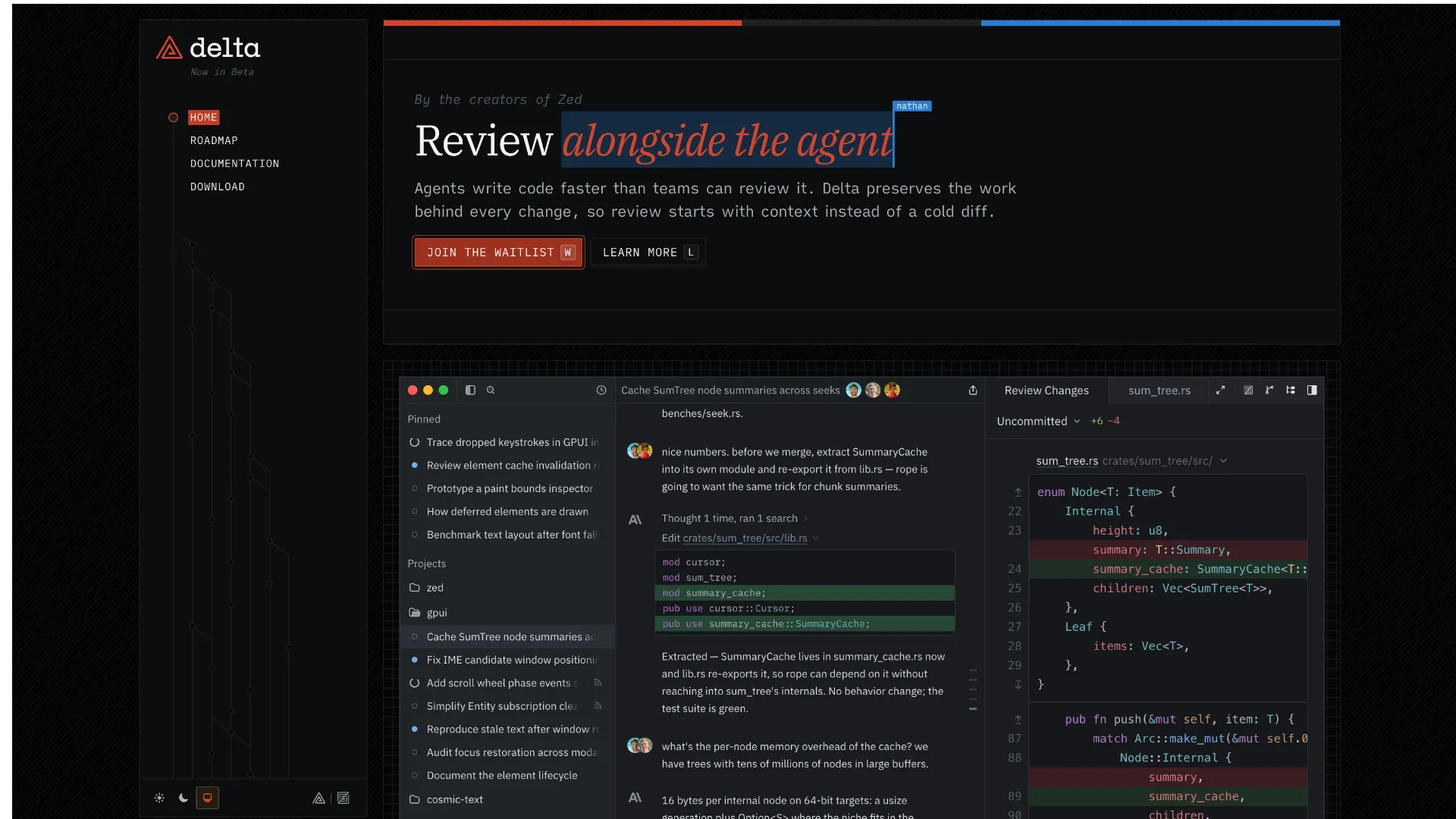Click the blue progress segment at top

coord(1160,24)
